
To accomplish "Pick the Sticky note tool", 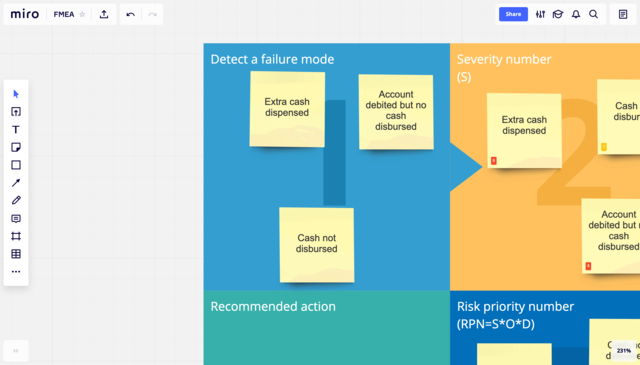I will [16, 147].
